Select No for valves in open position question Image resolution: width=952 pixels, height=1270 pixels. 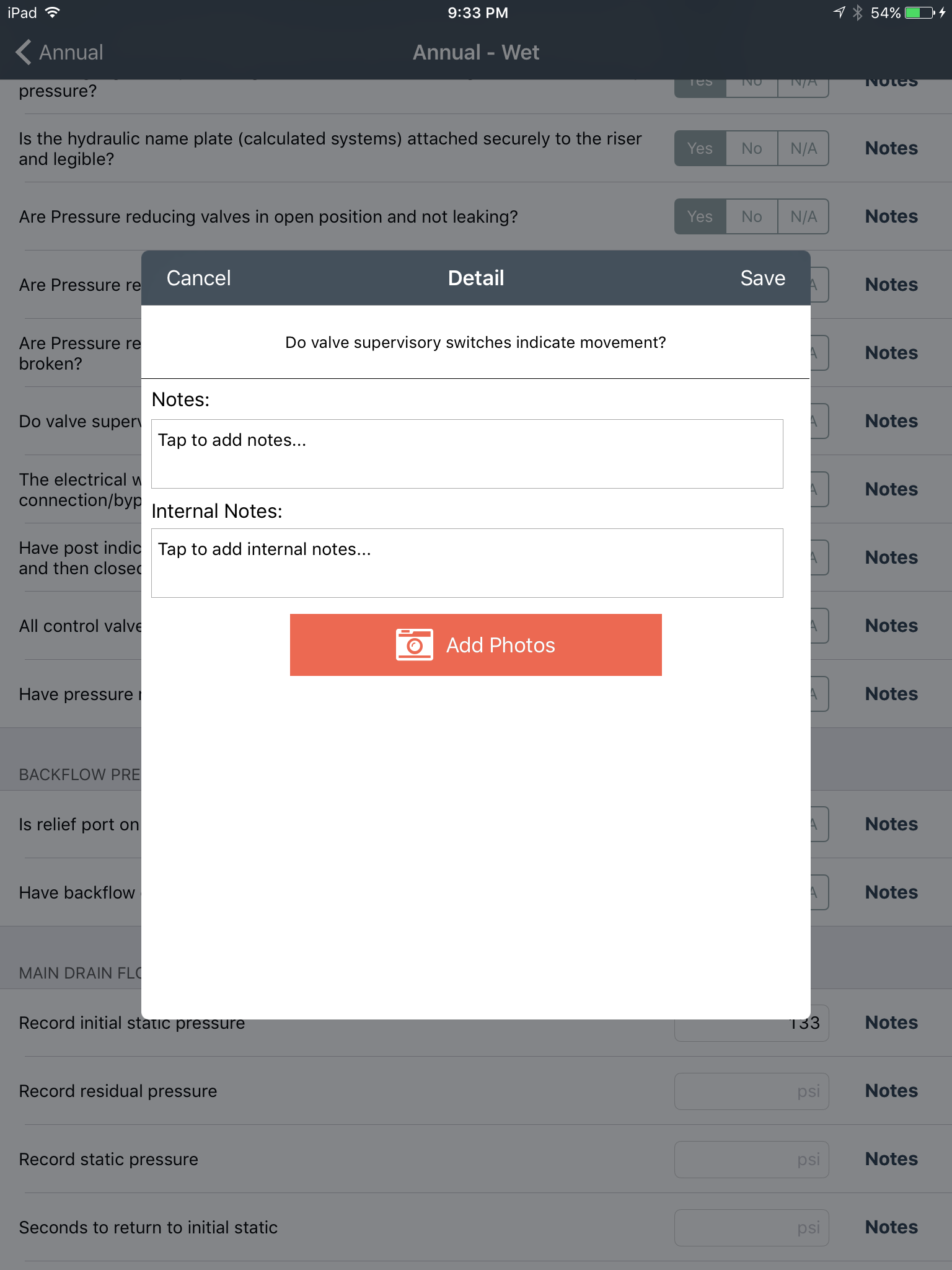(752, 216)
